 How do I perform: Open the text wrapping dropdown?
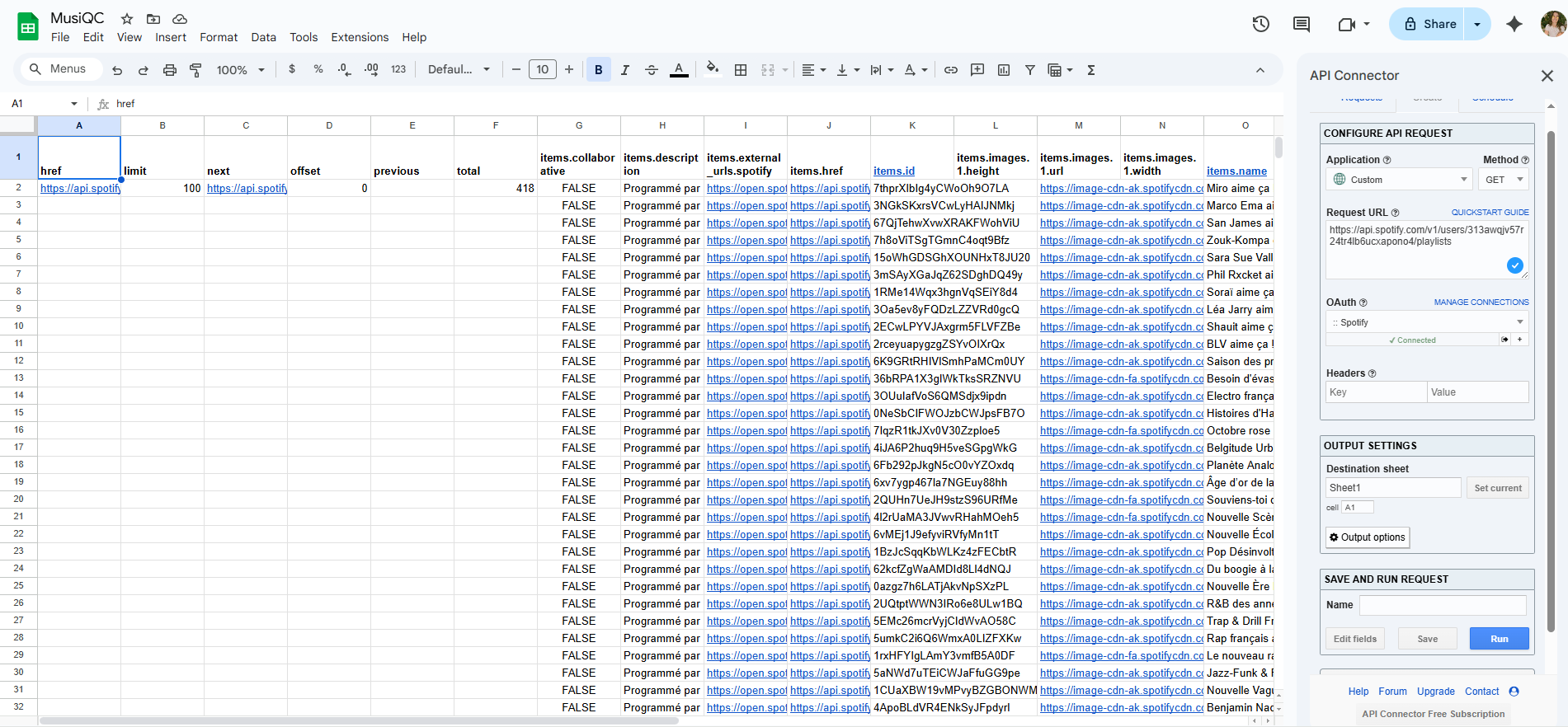tap(882, 70)
